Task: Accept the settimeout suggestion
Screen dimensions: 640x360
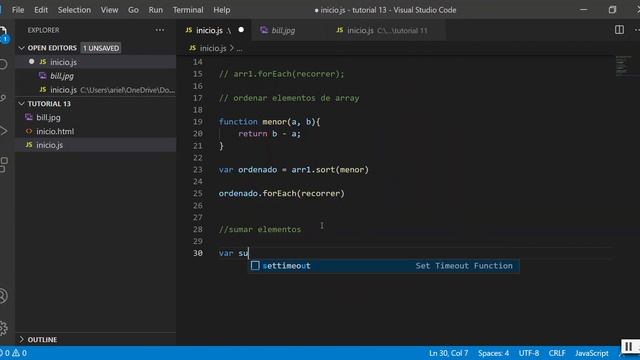Action: tap(384, 266)
